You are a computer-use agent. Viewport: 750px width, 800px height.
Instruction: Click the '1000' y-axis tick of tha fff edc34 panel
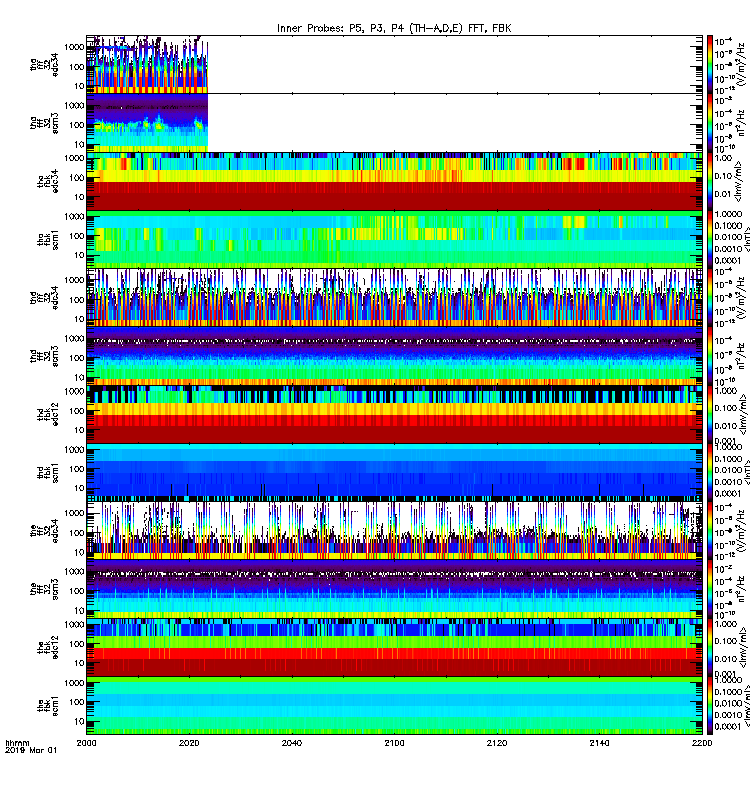[x=74, y=47]
